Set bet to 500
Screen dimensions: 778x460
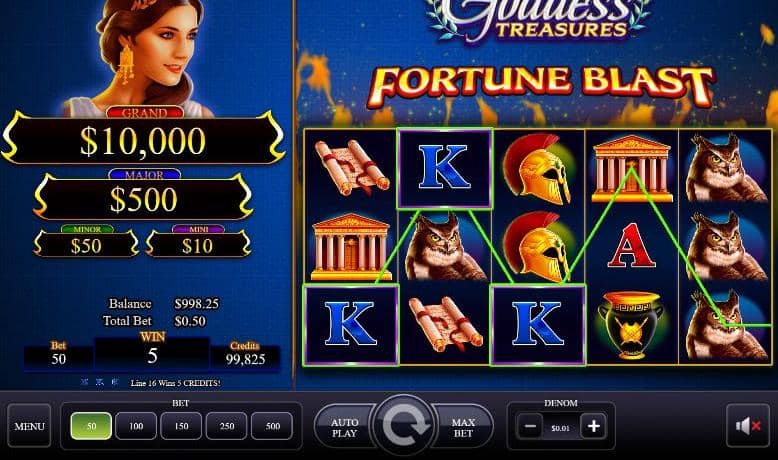(x=272, y=426)
